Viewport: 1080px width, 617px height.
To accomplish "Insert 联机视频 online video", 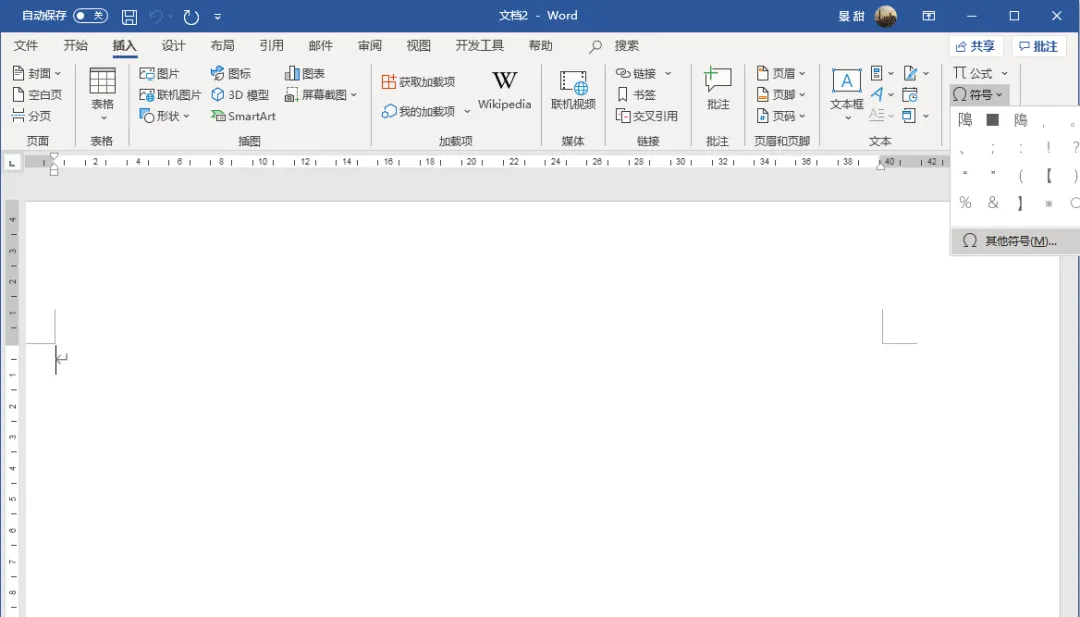I will click(573, 90).
